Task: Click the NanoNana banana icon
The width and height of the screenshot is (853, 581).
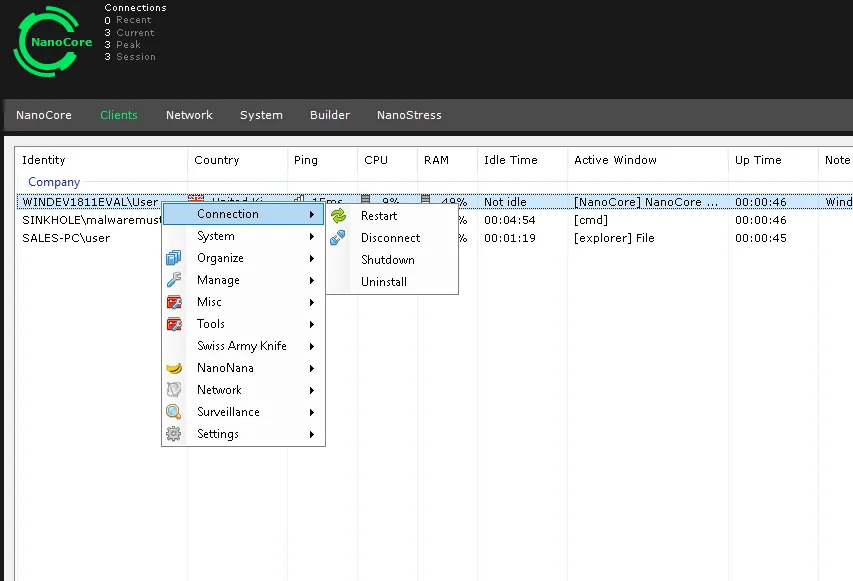Action: click(x=174, y=368)
